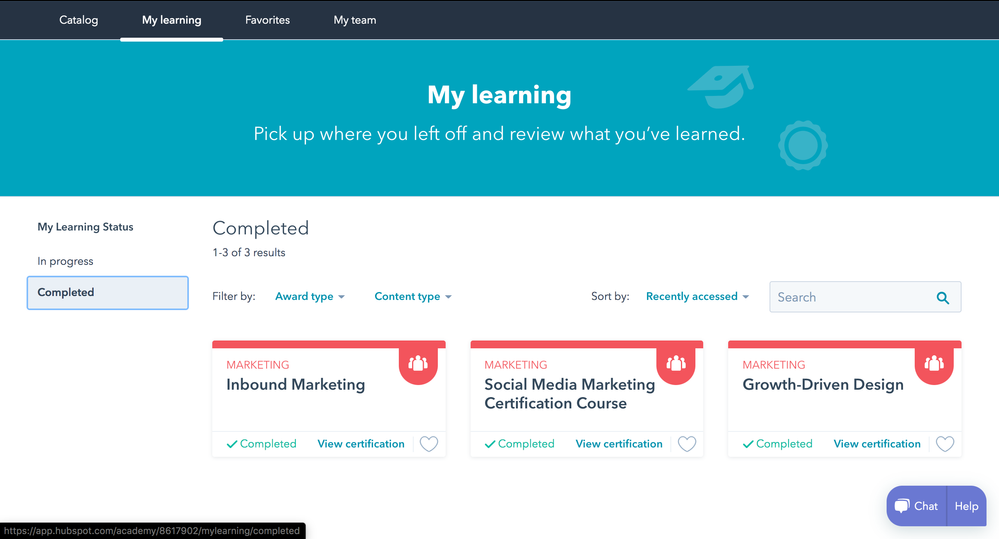
Task: Click the Help button
Action: (967, 506)
